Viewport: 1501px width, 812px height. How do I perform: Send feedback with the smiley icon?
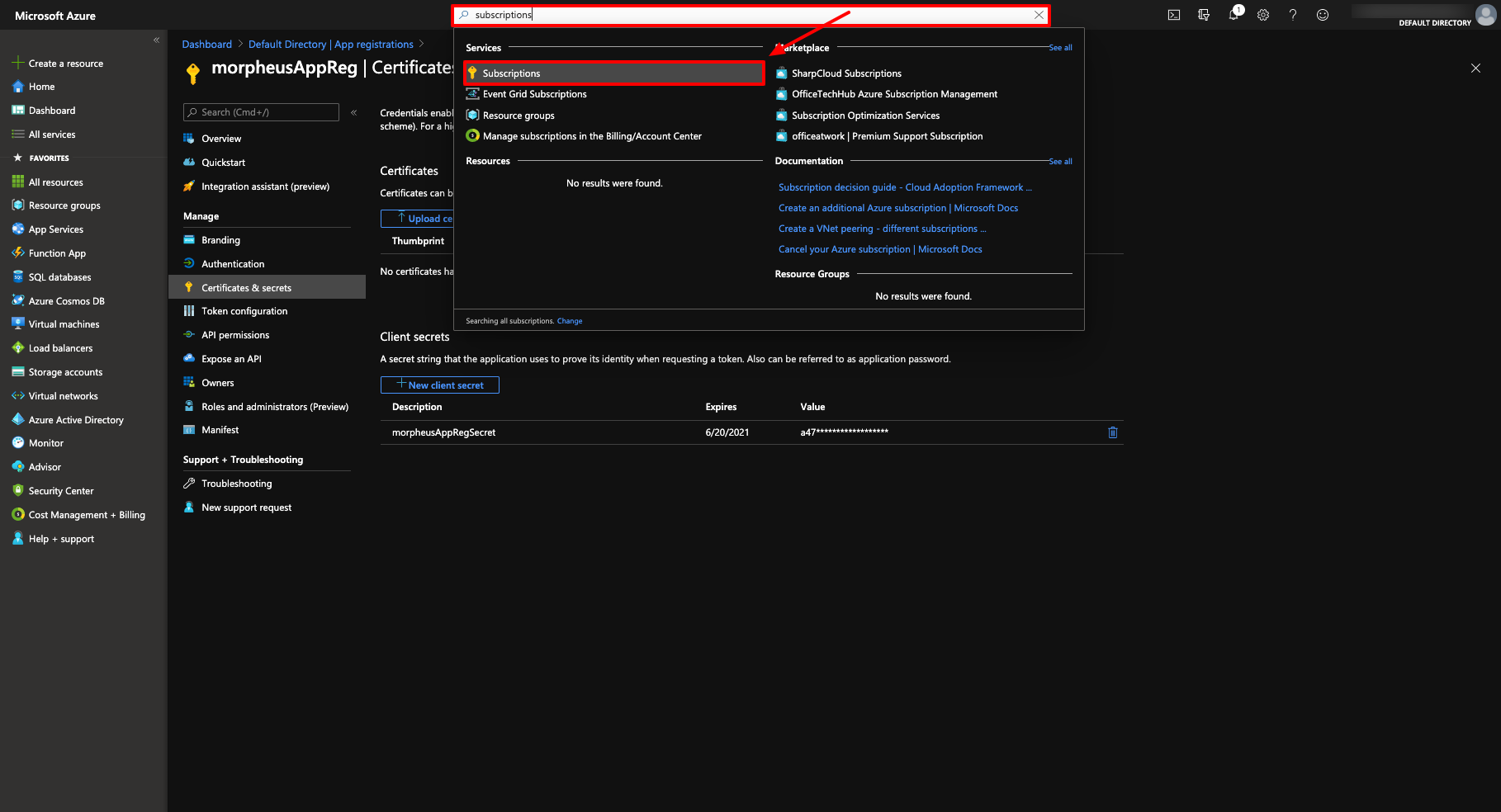click(x=1323, y=14)
